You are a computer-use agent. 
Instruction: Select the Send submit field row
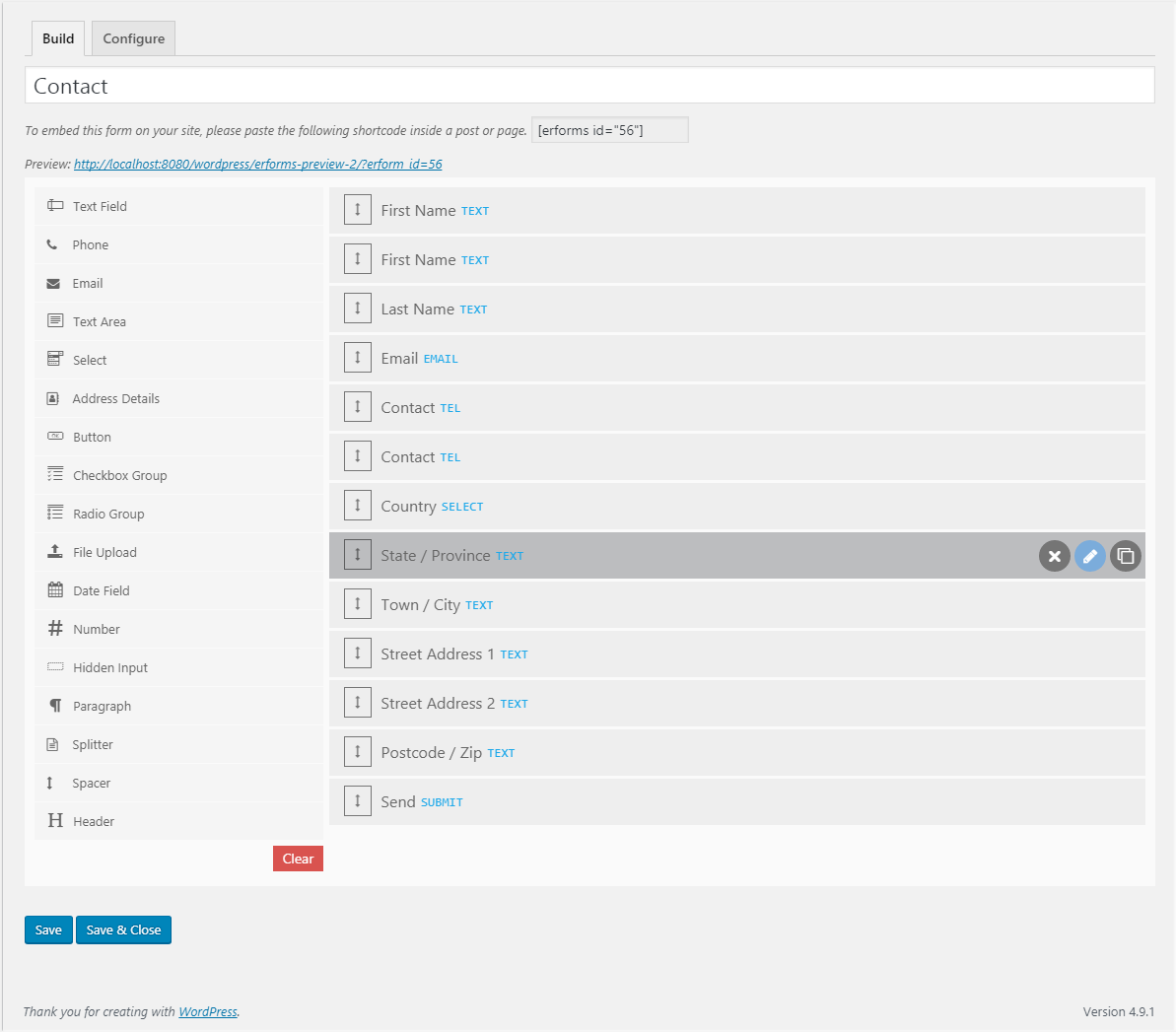click(x=737, y=801)
